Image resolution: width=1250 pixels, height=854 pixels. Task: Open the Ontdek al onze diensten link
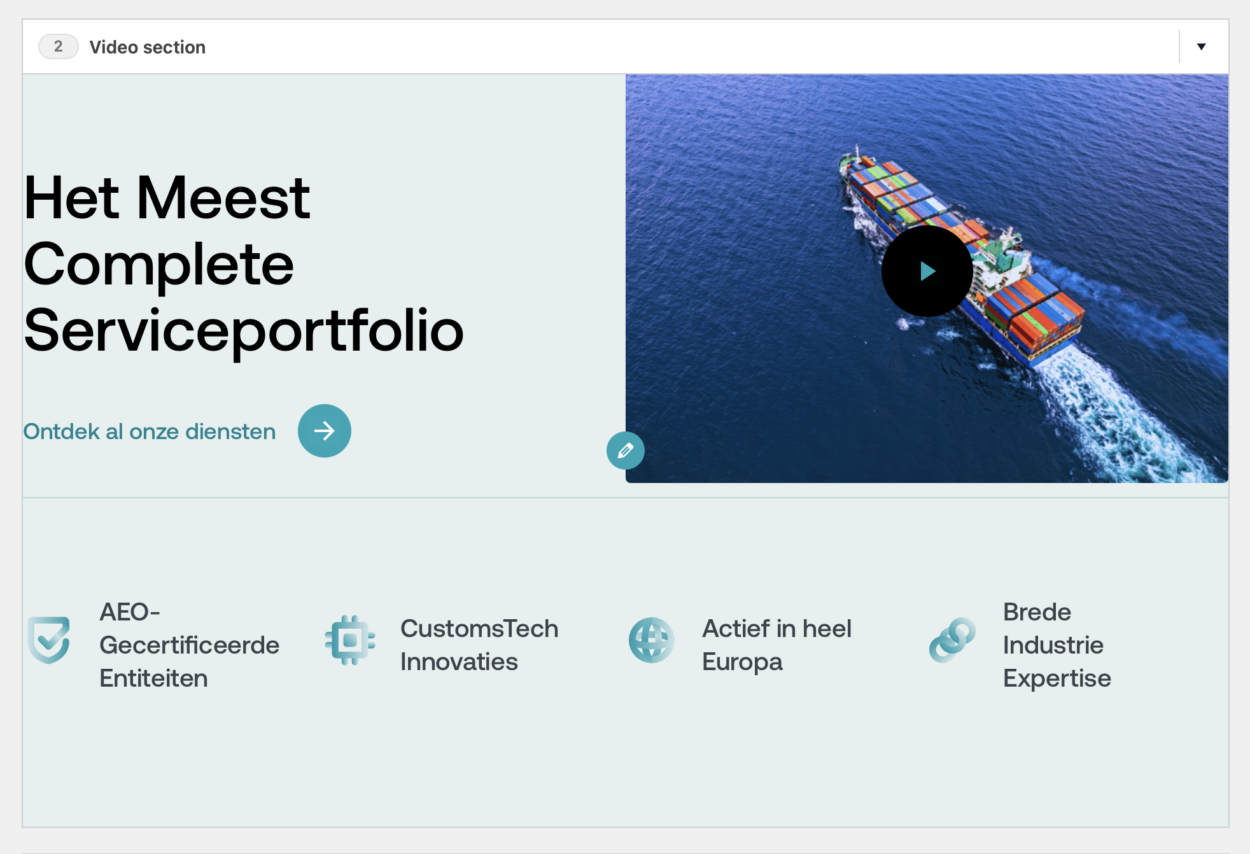click(x=150, y=432)
